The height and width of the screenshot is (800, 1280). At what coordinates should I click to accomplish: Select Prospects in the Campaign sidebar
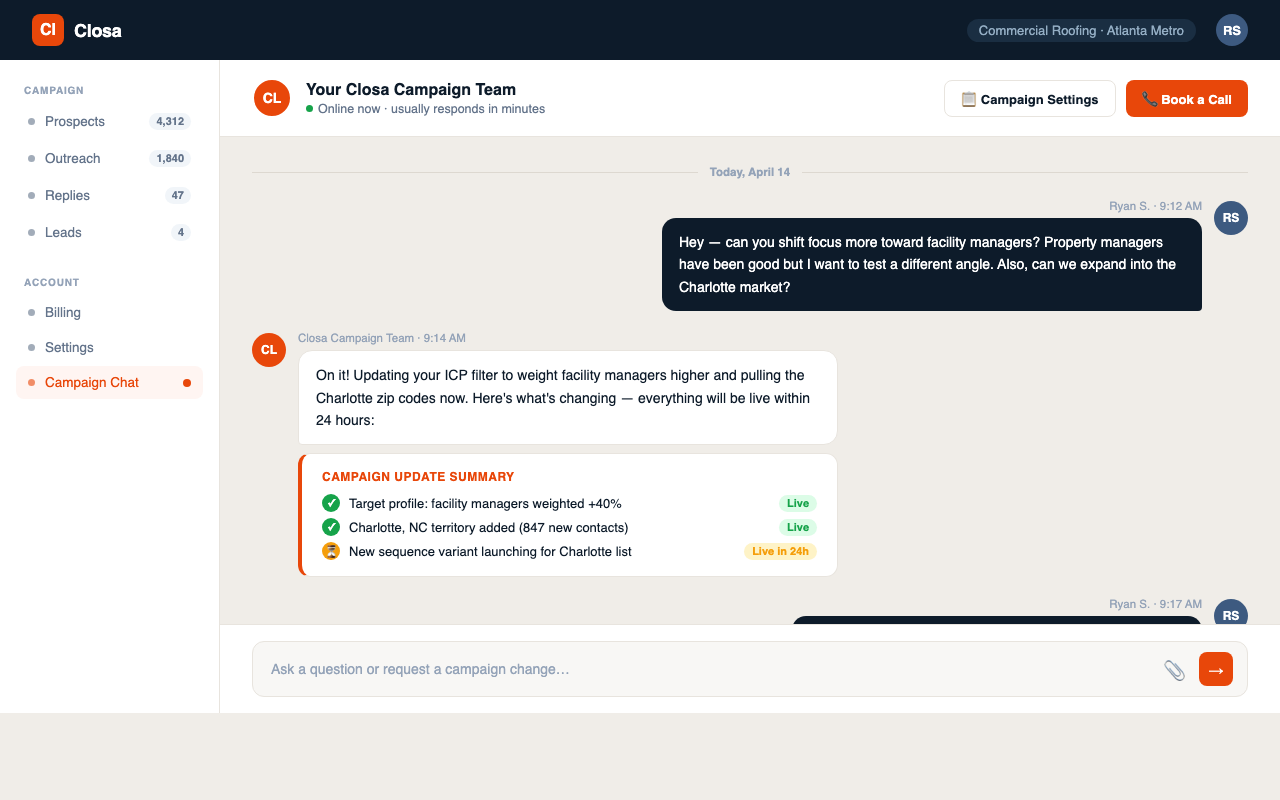click(x=75, y=121)
